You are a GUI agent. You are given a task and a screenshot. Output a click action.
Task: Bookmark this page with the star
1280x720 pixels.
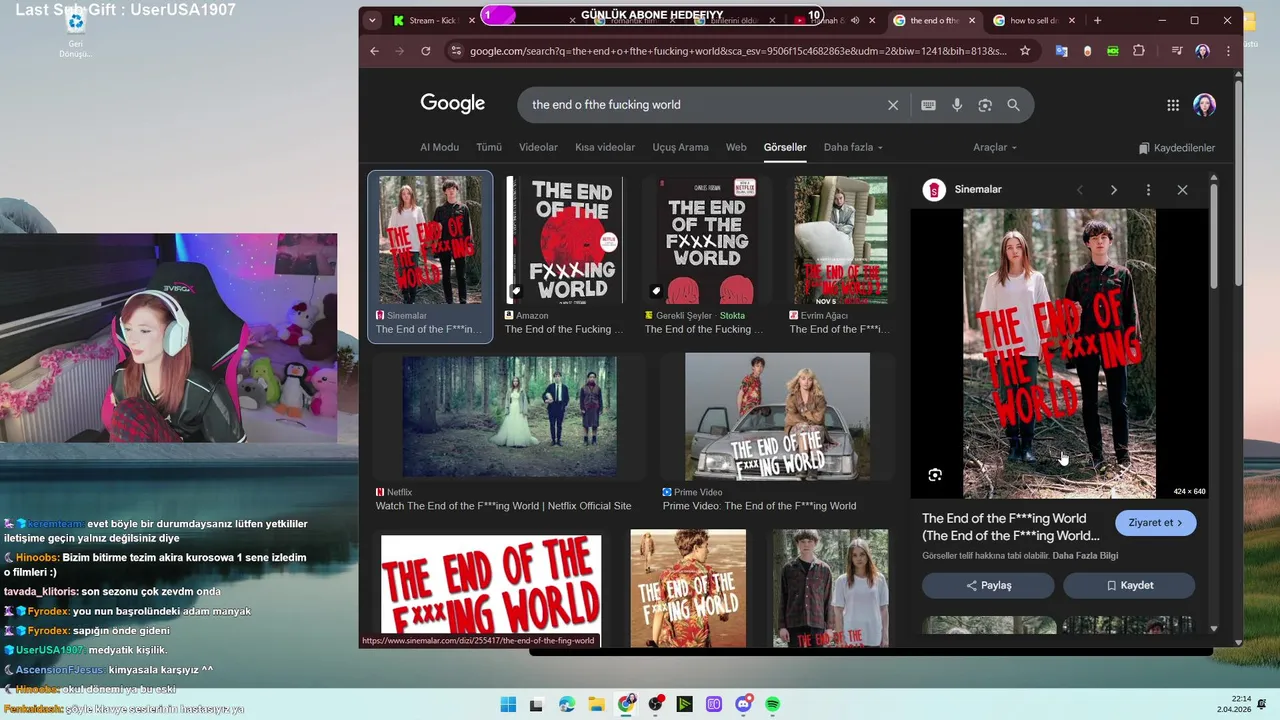(x=1024, y=51)
